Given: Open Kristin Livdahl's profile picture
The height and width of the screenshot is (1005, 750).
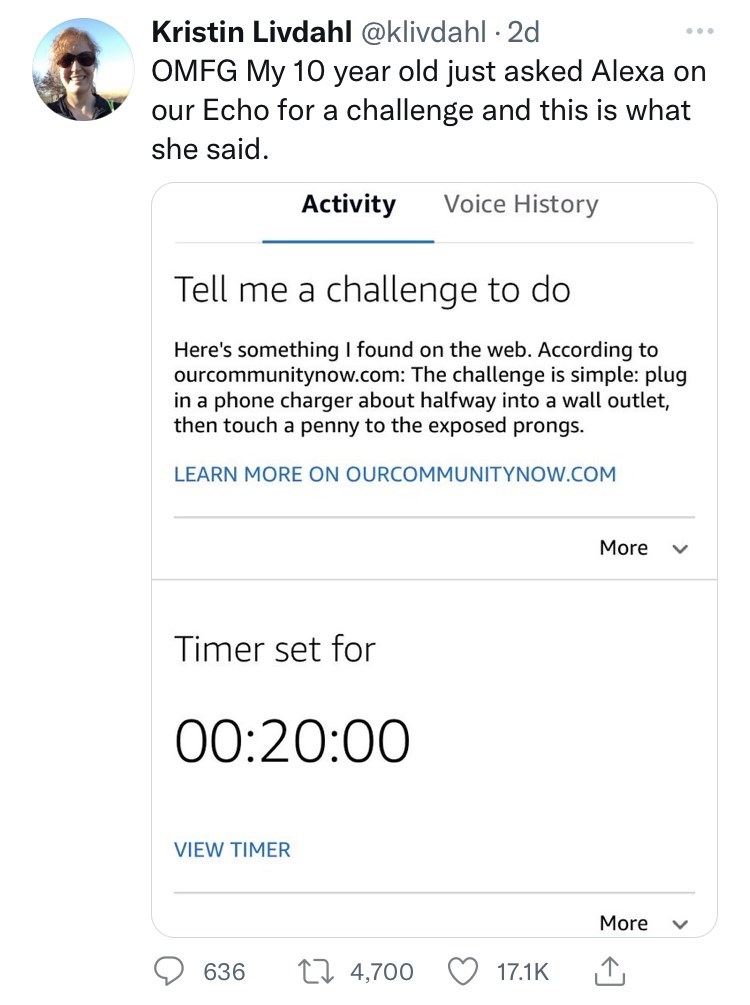Looking at the screenshot, I should [x=83, y=69].
